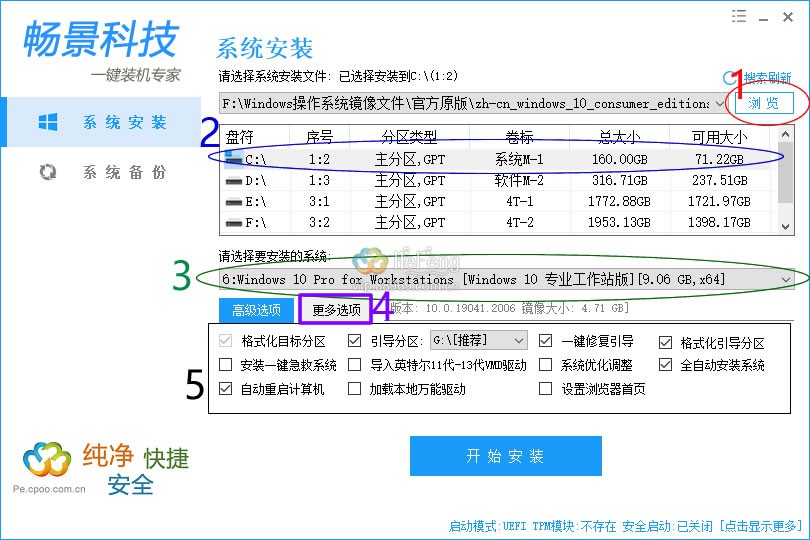
Task: Select the C:\ partition row label
Action: pyautogui.click(x=255, y=160)
